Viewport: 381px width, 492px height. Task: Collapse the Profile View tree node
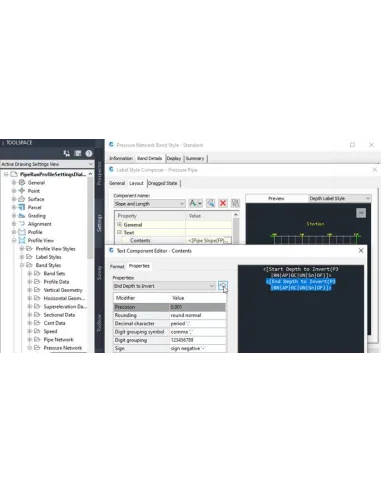tap(14, 240)
